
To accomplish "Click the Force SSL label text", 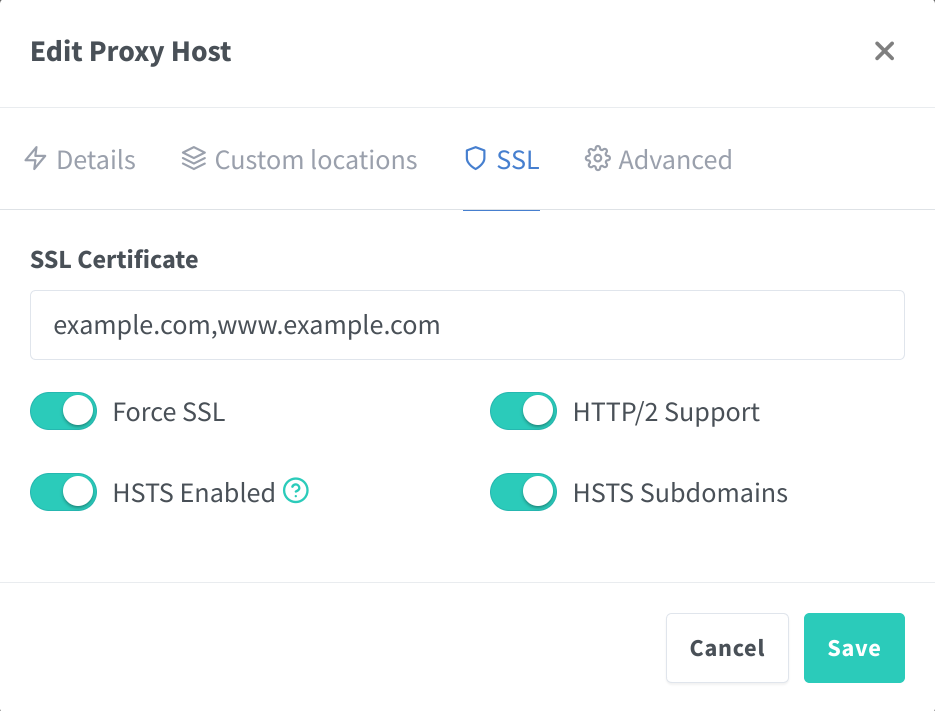I will pyautogui.click(x=169, y=412).
